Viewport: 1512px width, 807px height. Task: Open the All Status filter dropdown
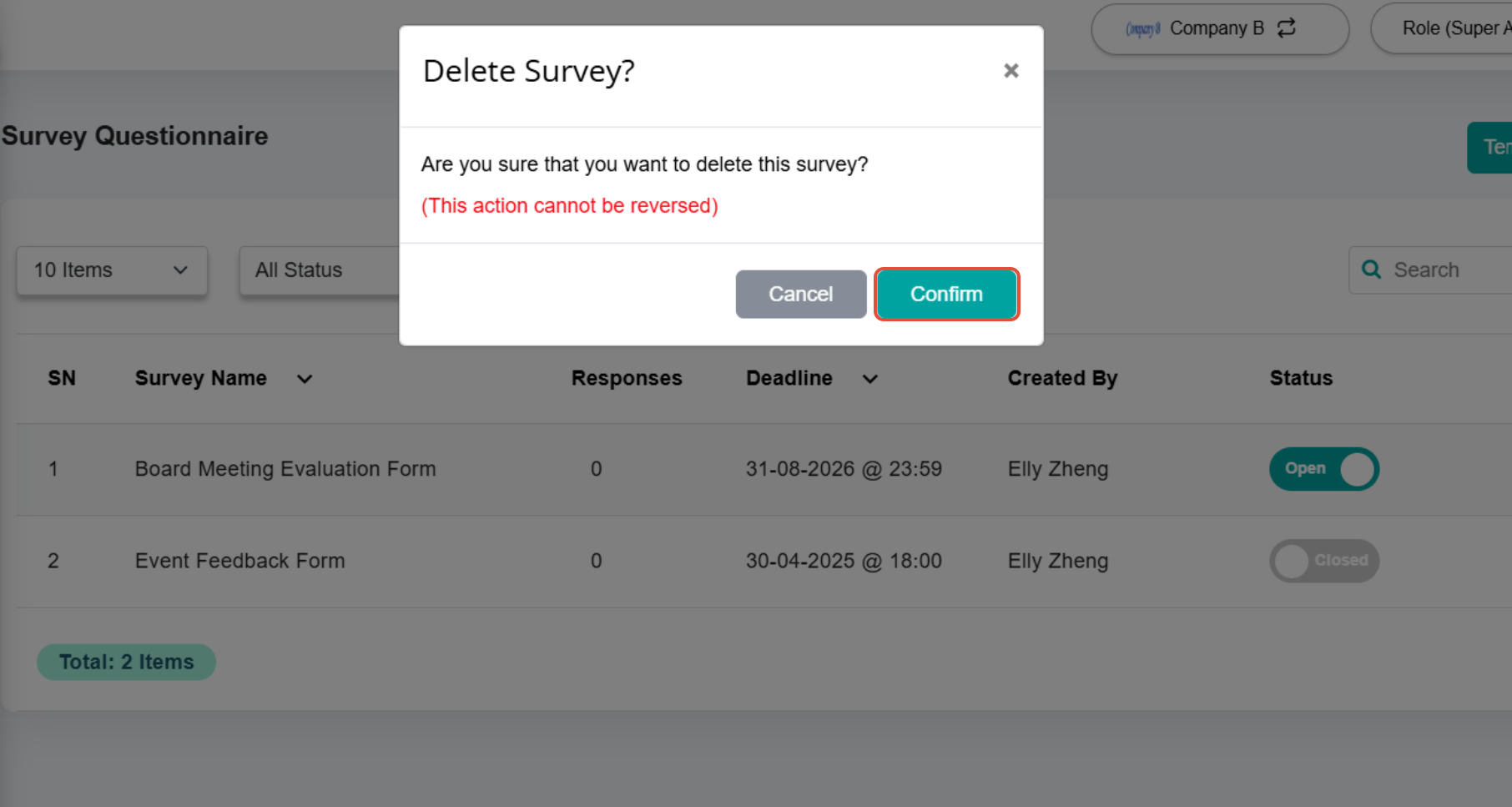[x=320, y=270]
